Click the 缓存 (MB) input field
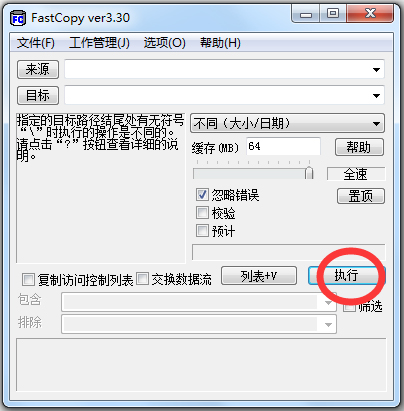Viewport: 404px width, 411px height. click(x=283, y=146)
